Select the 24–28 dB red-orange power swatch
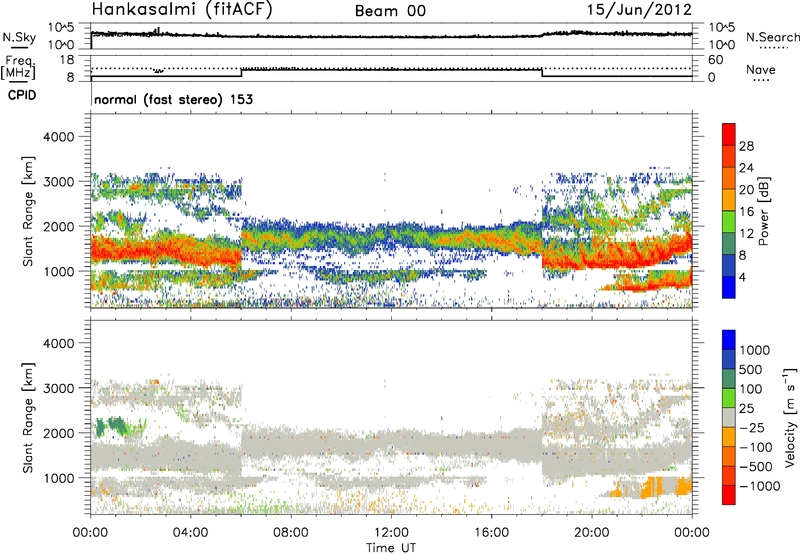 point(729,156)
